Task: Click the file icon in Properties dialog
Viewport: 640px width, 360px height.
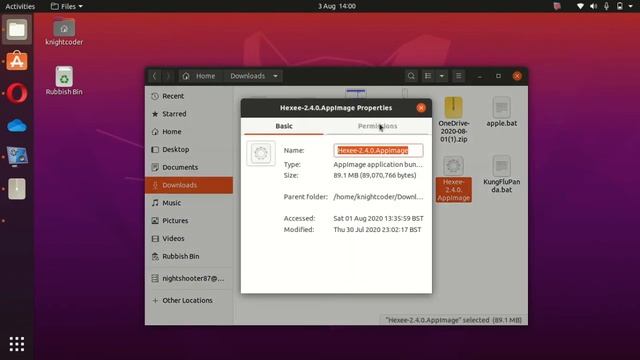Action: pos(261,153)
